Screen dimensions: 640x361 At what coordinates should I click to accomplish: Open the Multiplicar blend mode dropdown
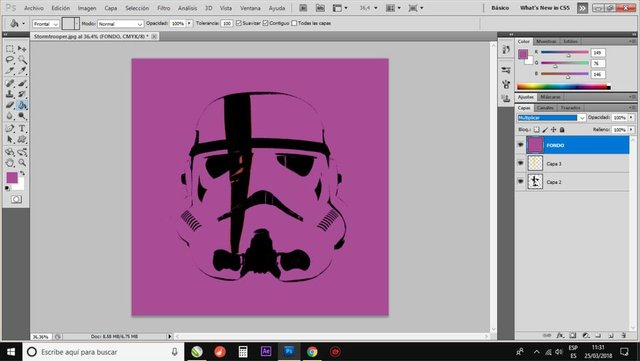coord(551,118)
